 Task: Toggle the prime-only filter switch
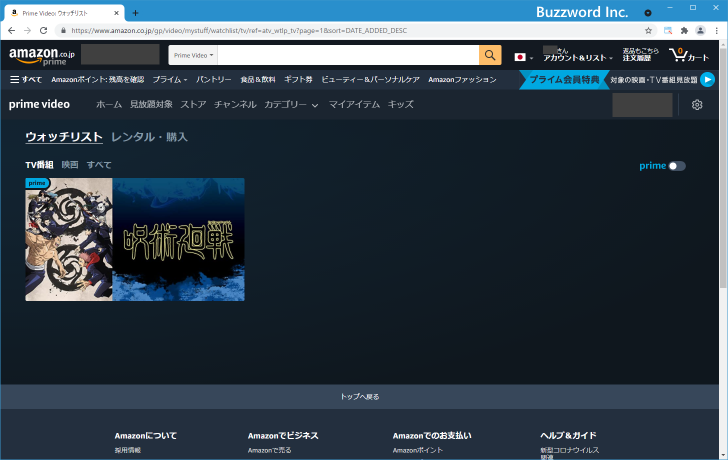click(x=677, y=166)
